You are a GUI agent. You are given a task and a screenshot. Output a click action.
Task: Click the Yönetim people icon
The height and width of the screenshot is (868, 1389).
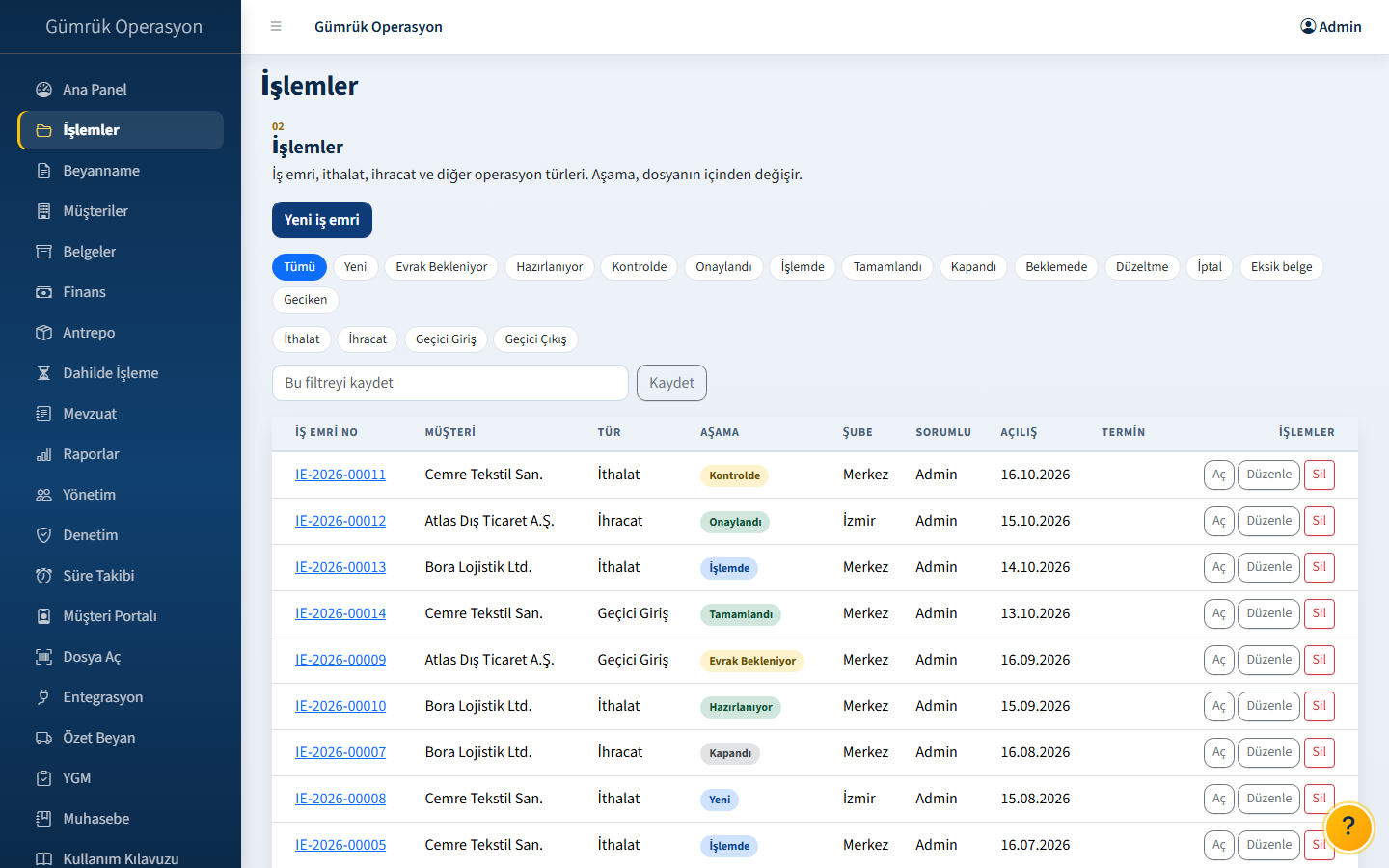point(43,495)
